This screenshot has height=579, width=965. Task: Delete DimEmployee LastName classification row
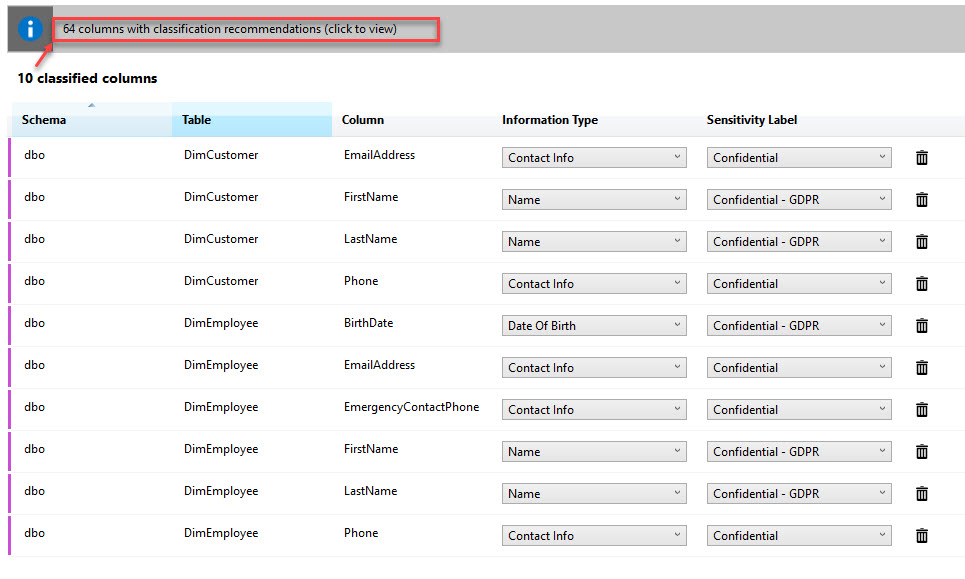coord(922,494)
